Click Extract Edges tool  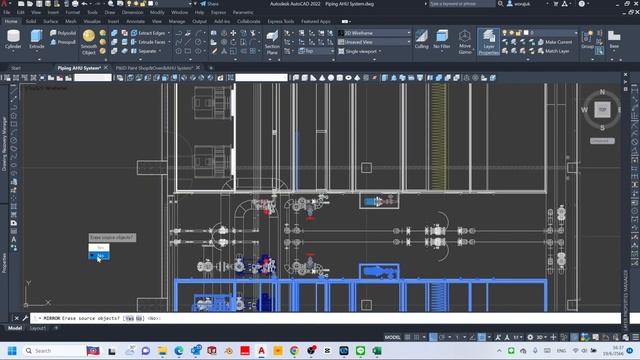[148, 33]
